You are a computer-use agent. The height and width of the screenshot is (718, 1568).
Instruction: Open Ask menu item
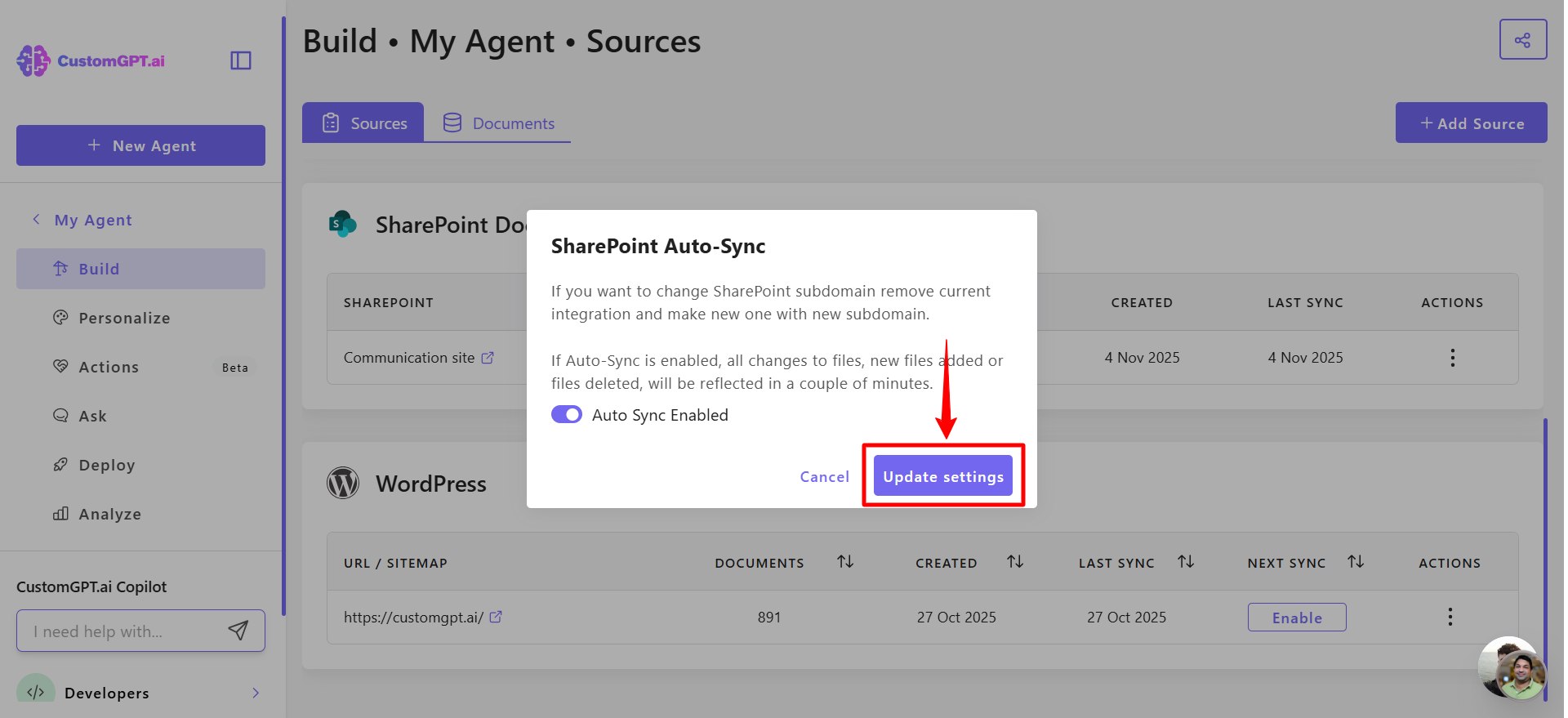(140, 416)
